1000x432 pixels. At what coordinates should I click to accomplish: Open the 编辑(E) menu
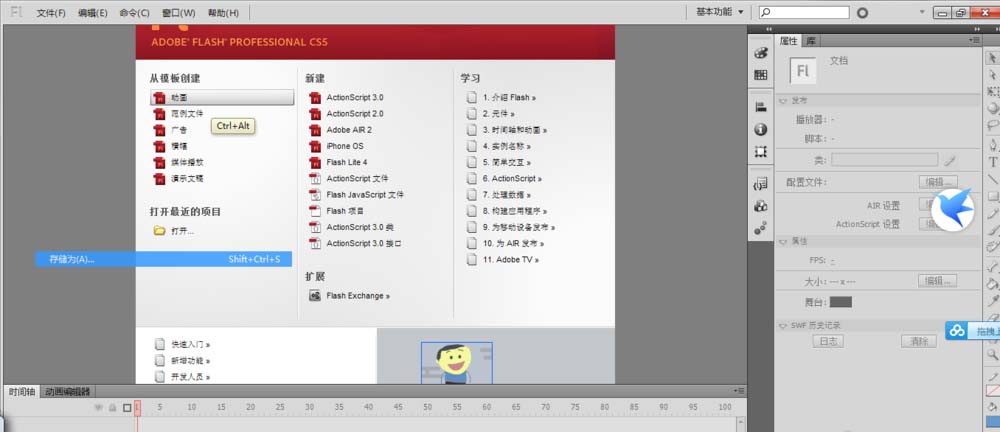(92, 13)
